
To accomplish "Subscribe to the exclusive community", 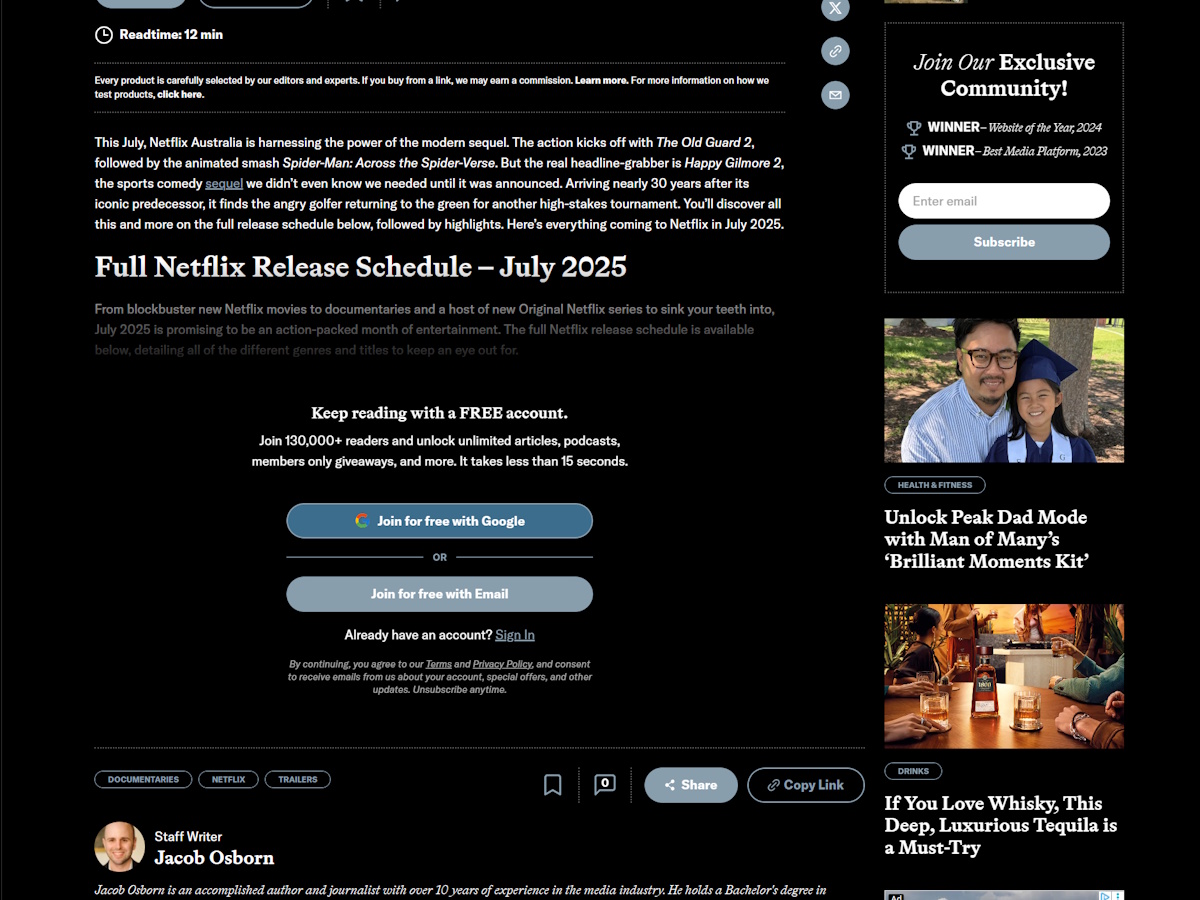I will [x=1004, y=242].
